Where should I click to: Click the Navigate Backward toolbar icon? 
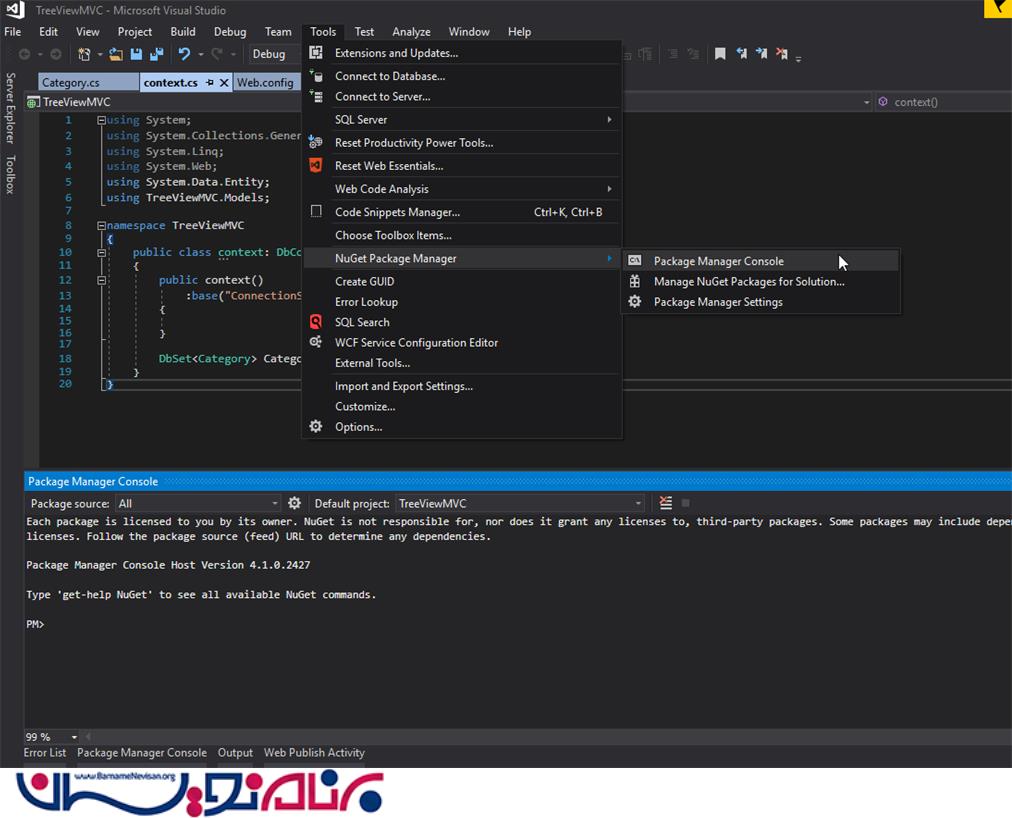[25, 54]
